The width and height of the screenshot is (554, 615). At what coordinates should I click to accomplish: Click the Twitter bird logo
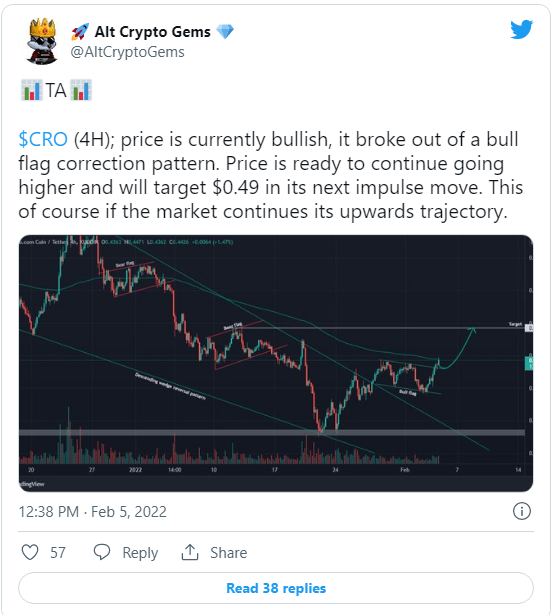tap(521, 29)
